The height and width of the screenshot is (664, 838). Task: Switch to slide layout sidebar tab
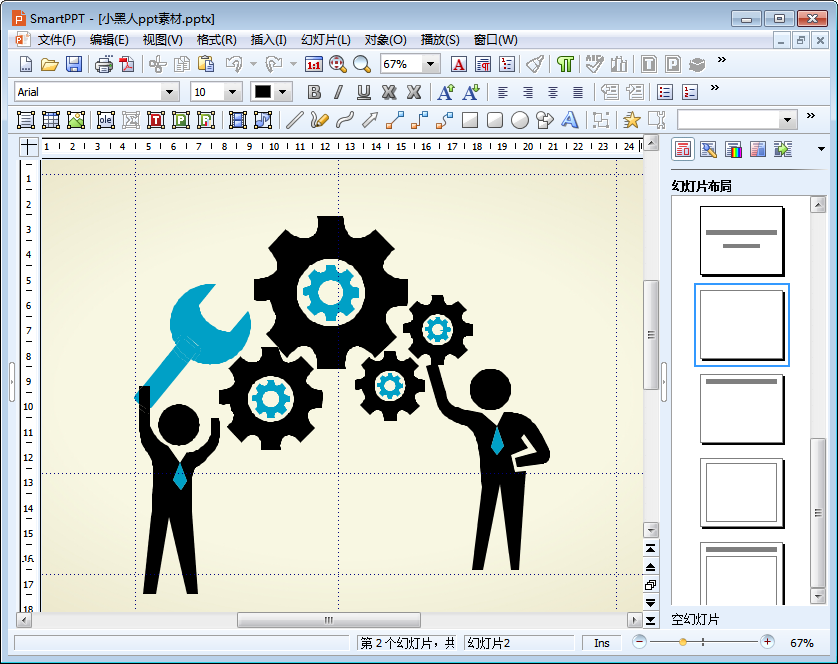683,150
